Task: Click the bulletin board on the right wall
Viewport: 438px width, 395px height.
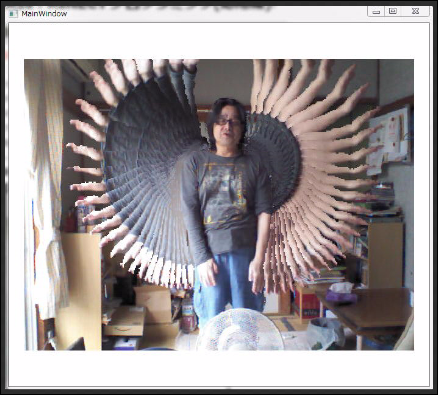Action: pyautogui.click(x=389, y=138)
